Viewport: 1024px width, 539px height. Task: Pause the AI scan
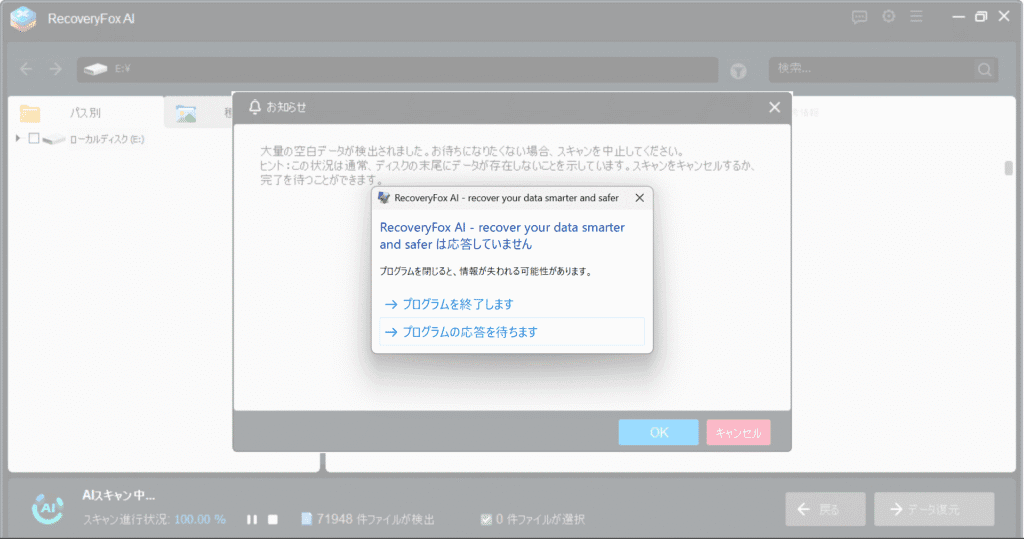click(251, 519)
